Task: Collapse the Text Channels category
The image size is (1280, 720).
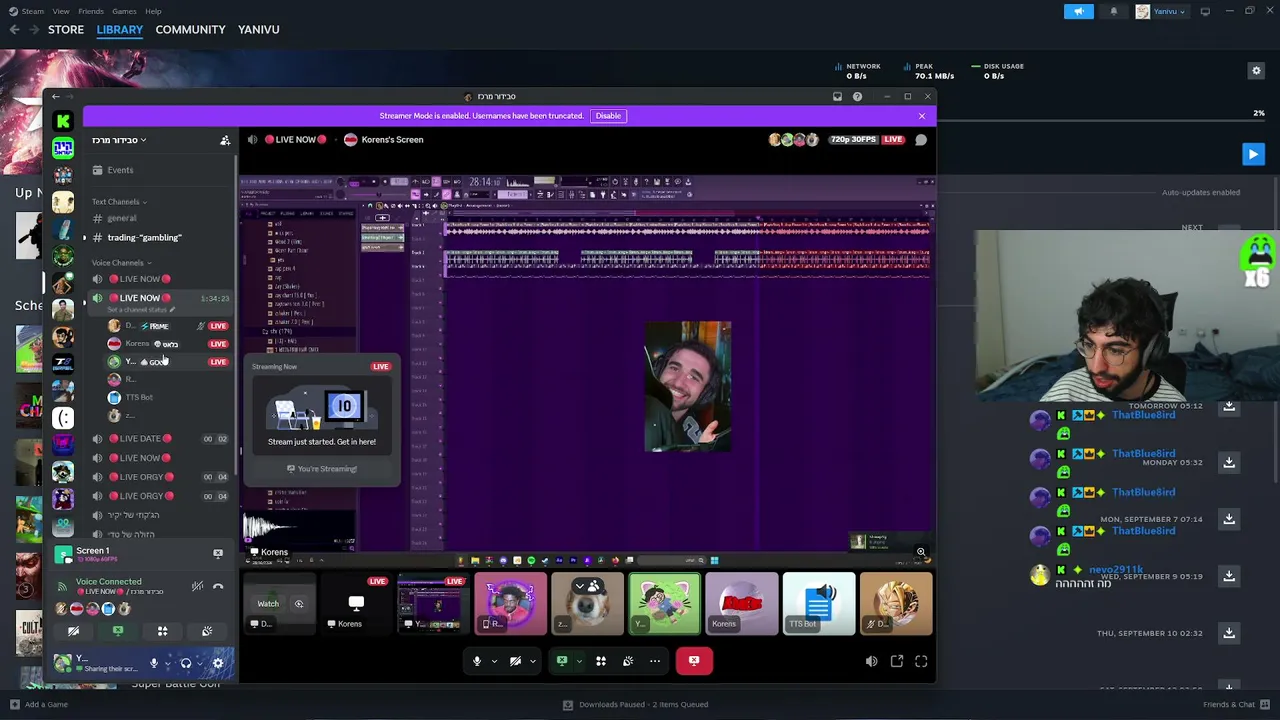Action: 119,202
